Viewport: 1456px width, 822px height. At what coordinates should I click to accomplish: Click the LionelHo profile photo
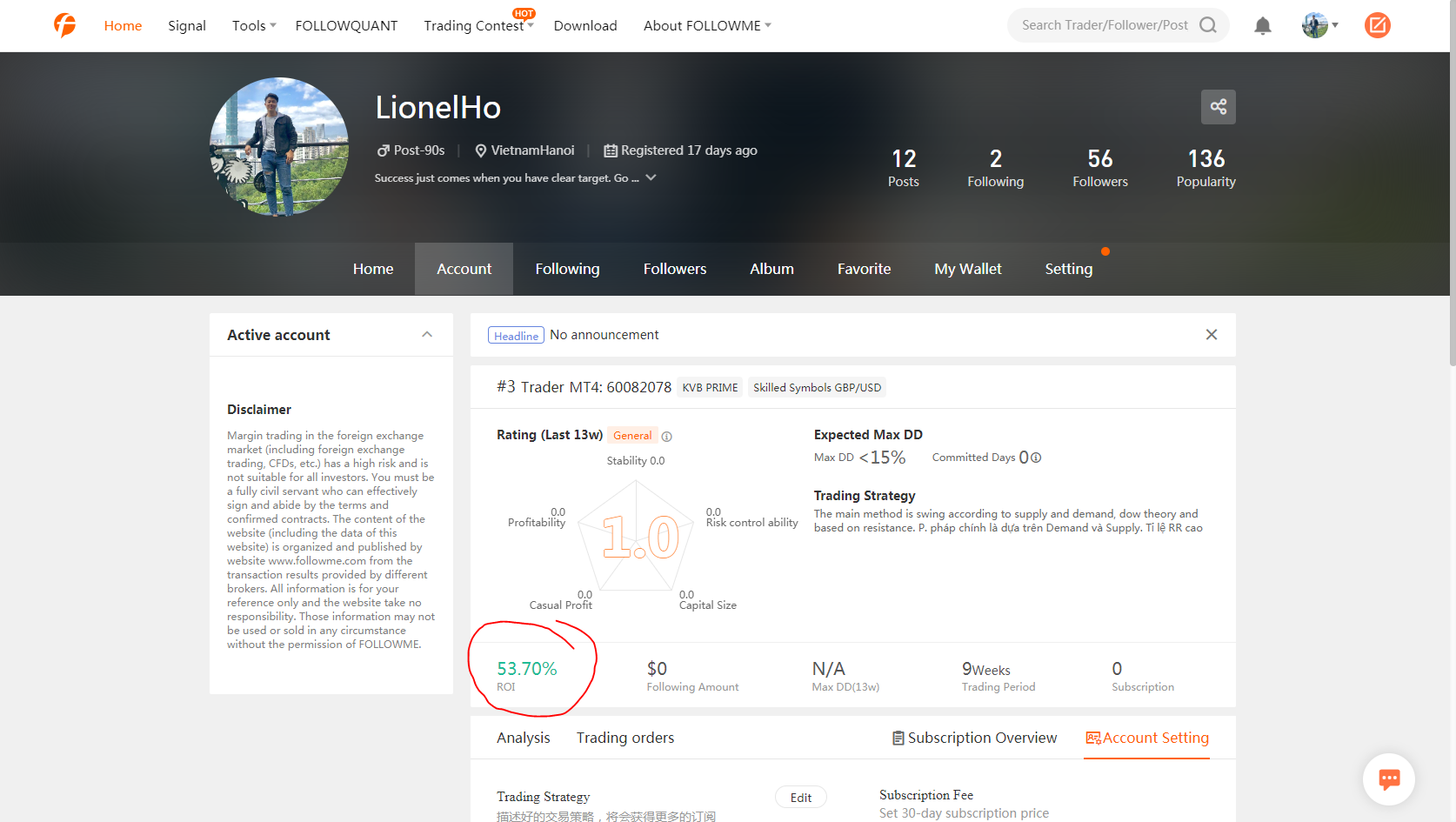(279, 147)
